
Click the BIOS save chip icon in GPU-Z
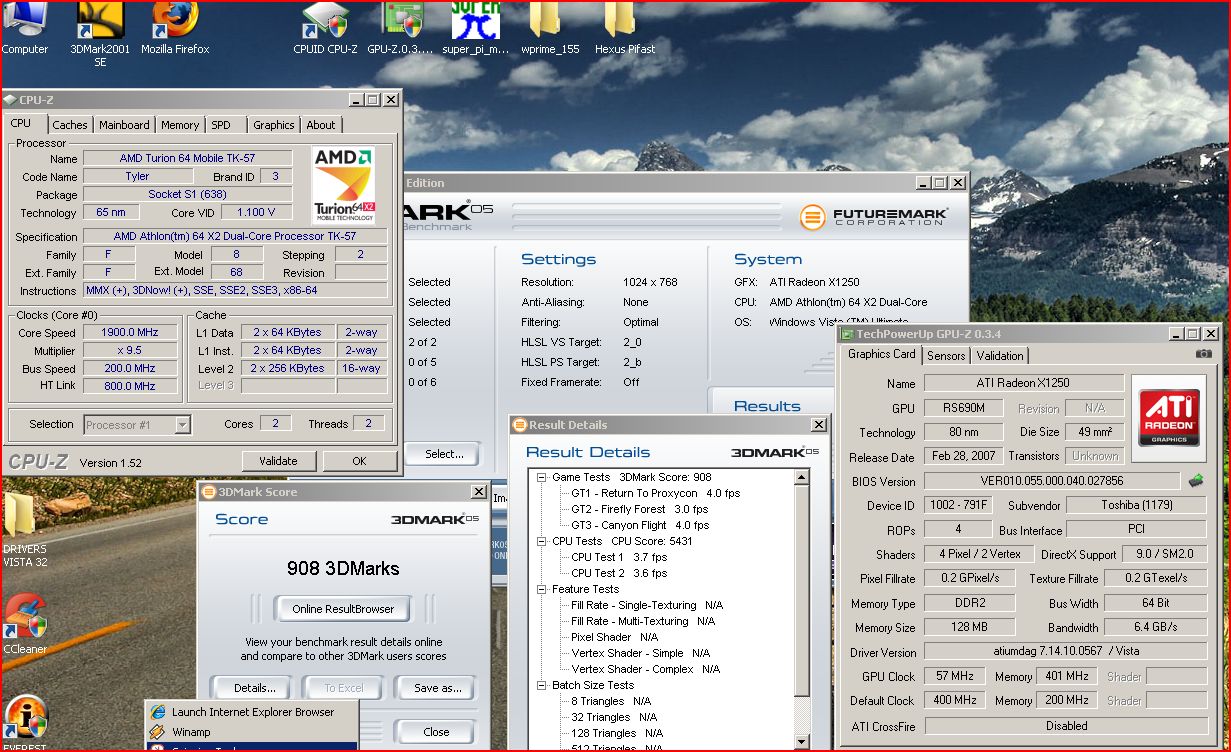[x=1196, y=481]
